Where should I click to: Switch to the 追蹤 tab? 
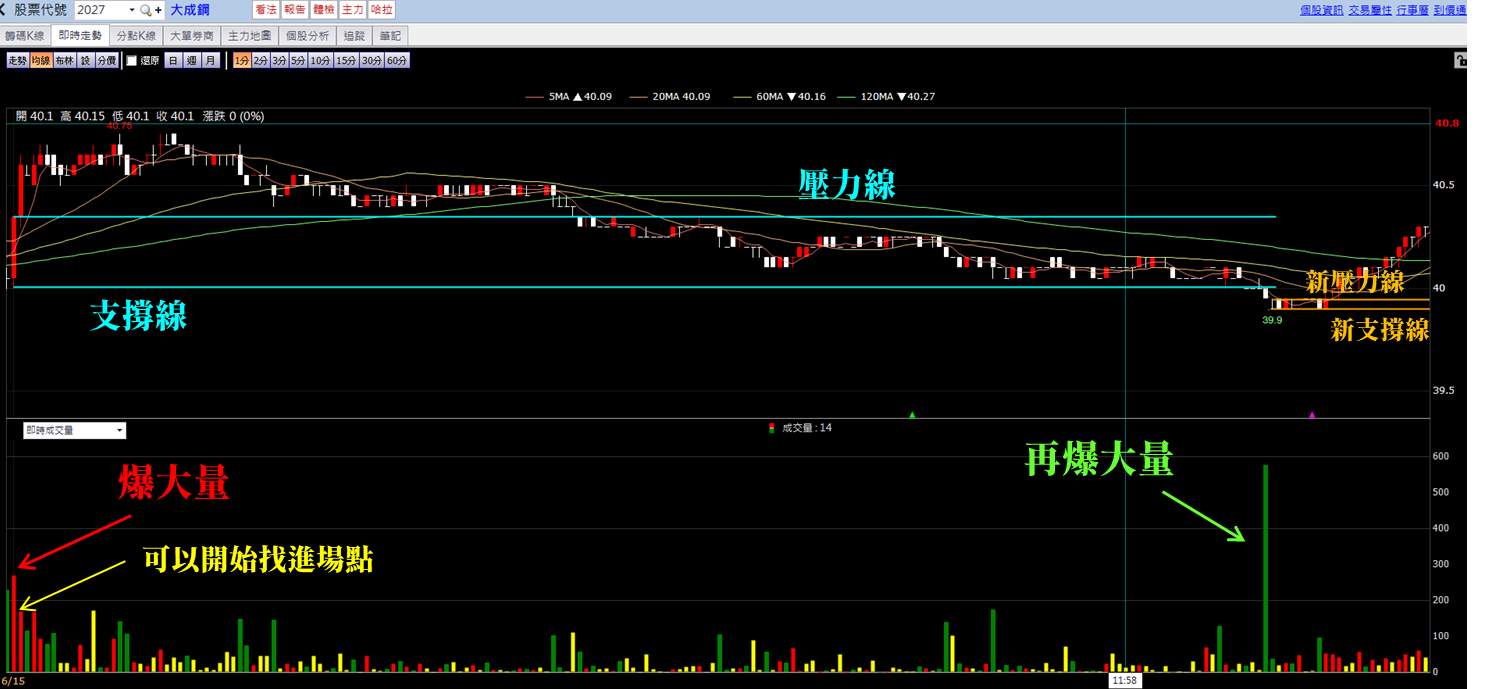[354, 35]
